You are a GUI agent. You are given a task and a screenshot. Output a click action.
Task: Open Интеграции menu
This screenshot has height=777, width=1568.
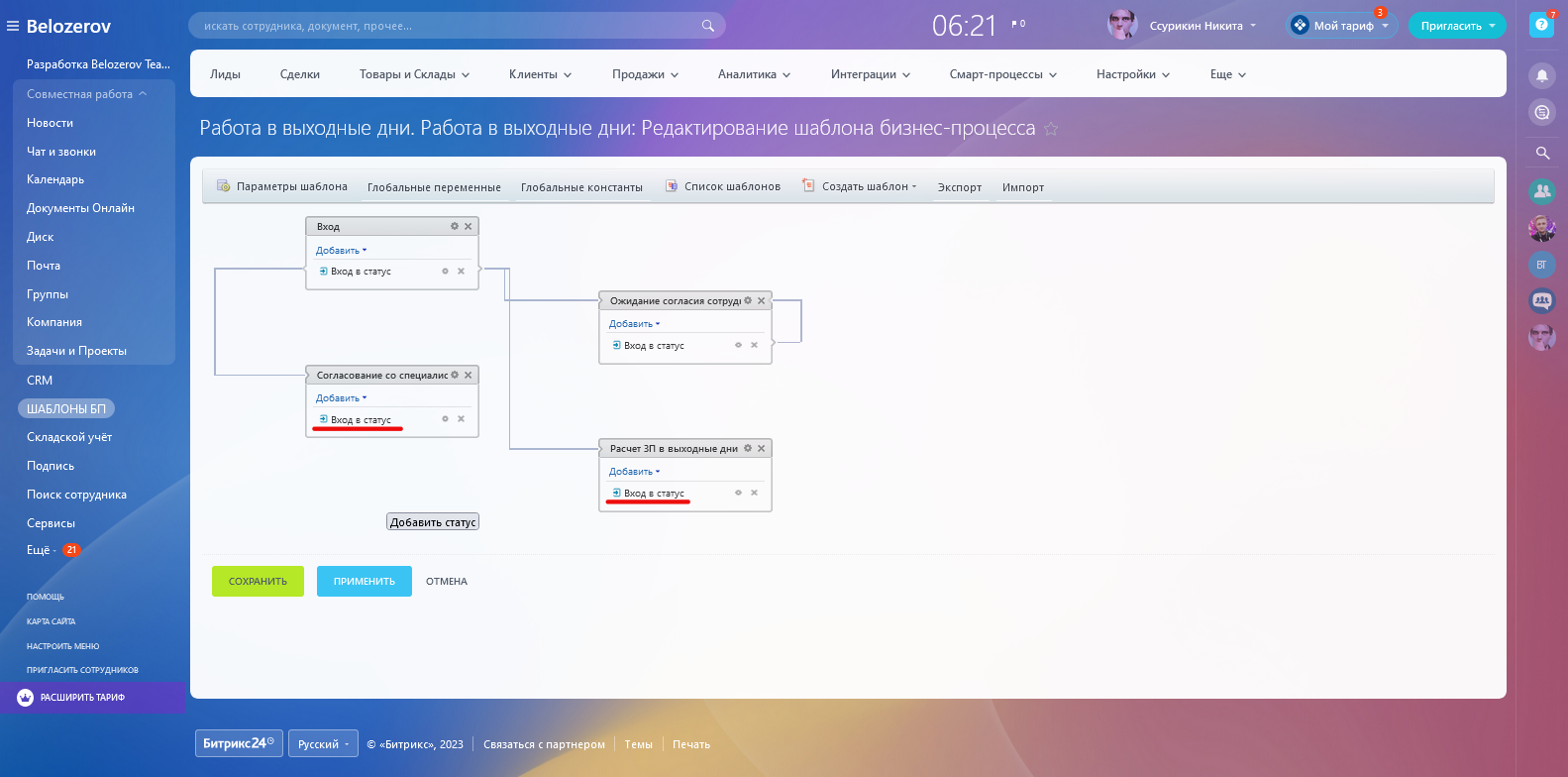pos(870,74)
